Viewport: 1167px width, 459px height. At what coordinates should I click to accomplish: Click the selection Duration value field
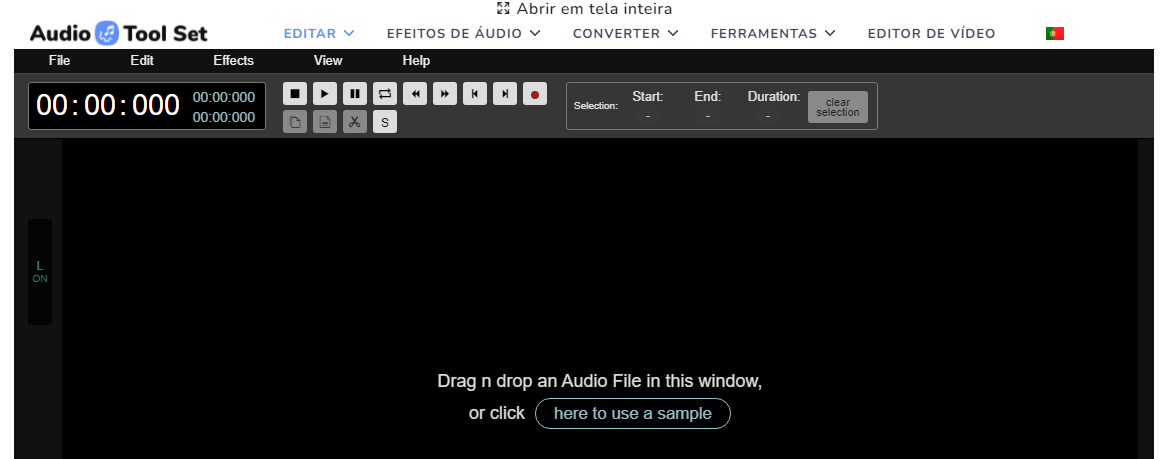tap(767, 116)
